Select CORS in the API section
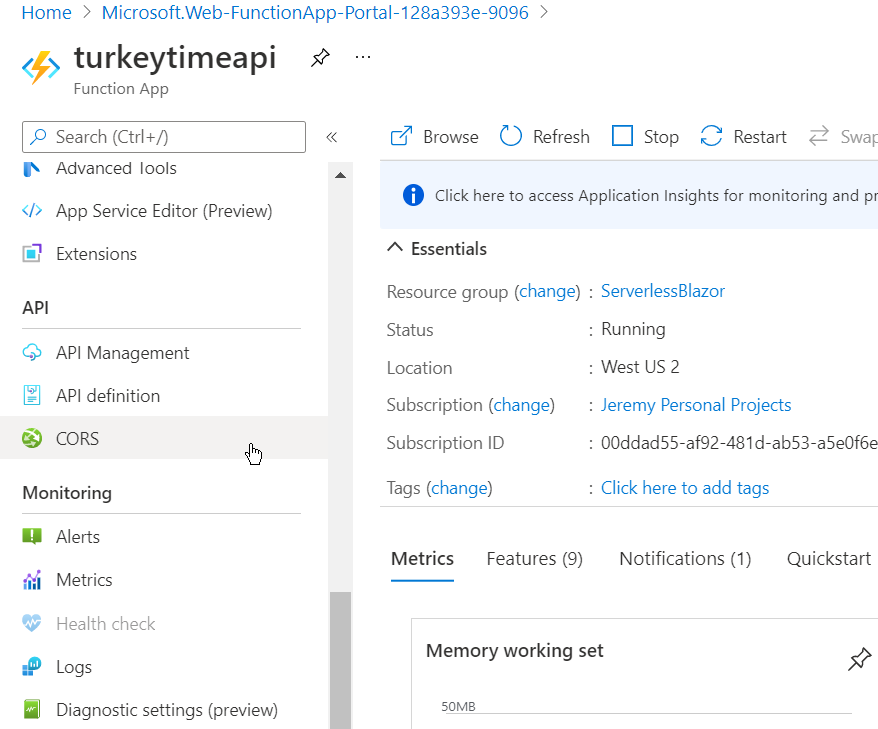The image size is (878, 729). coord(164,438)
